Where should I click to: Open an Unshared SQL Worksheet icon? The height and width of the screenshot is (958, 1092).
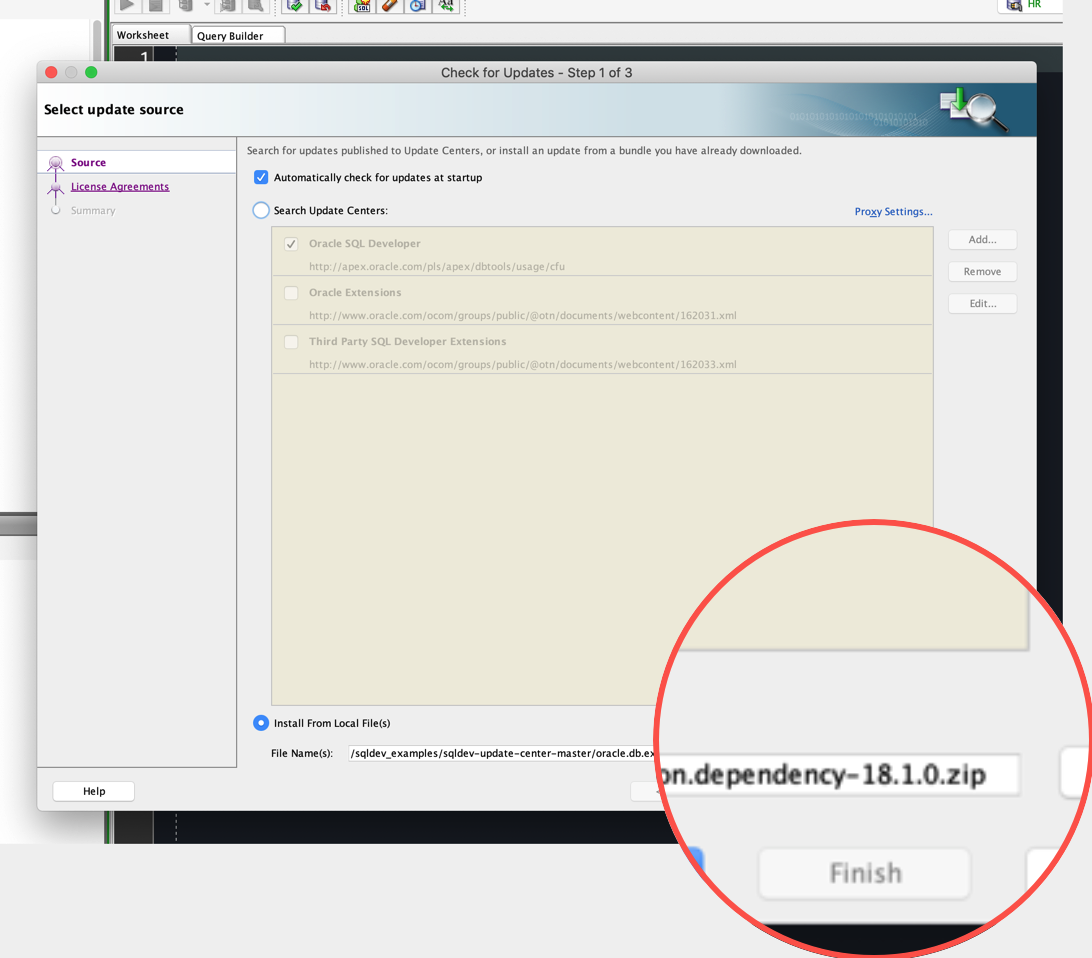click(362, 5)
